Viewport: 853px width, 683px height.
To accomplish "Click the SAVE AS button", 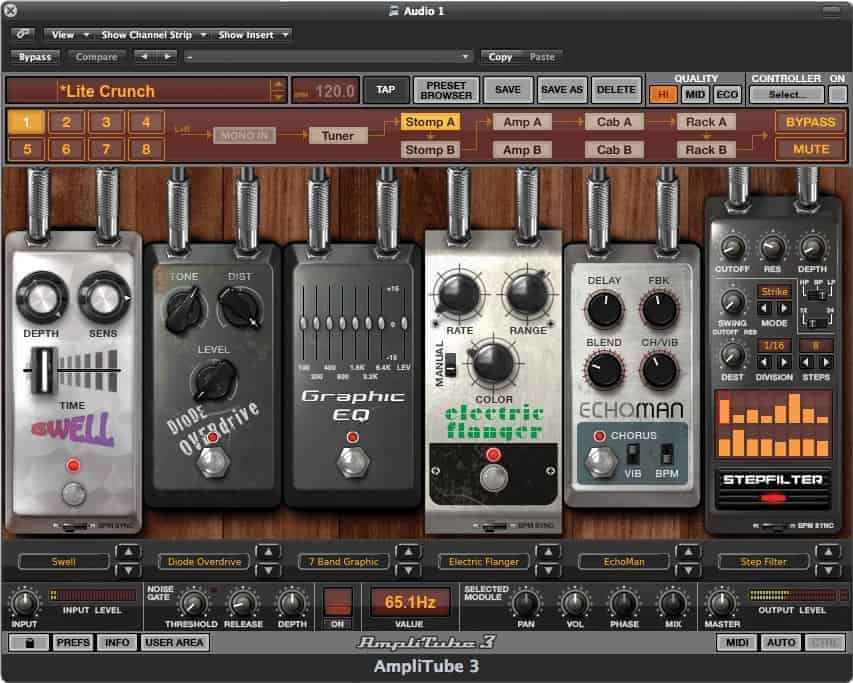I will pyautogui.click(x=561, y=90).
